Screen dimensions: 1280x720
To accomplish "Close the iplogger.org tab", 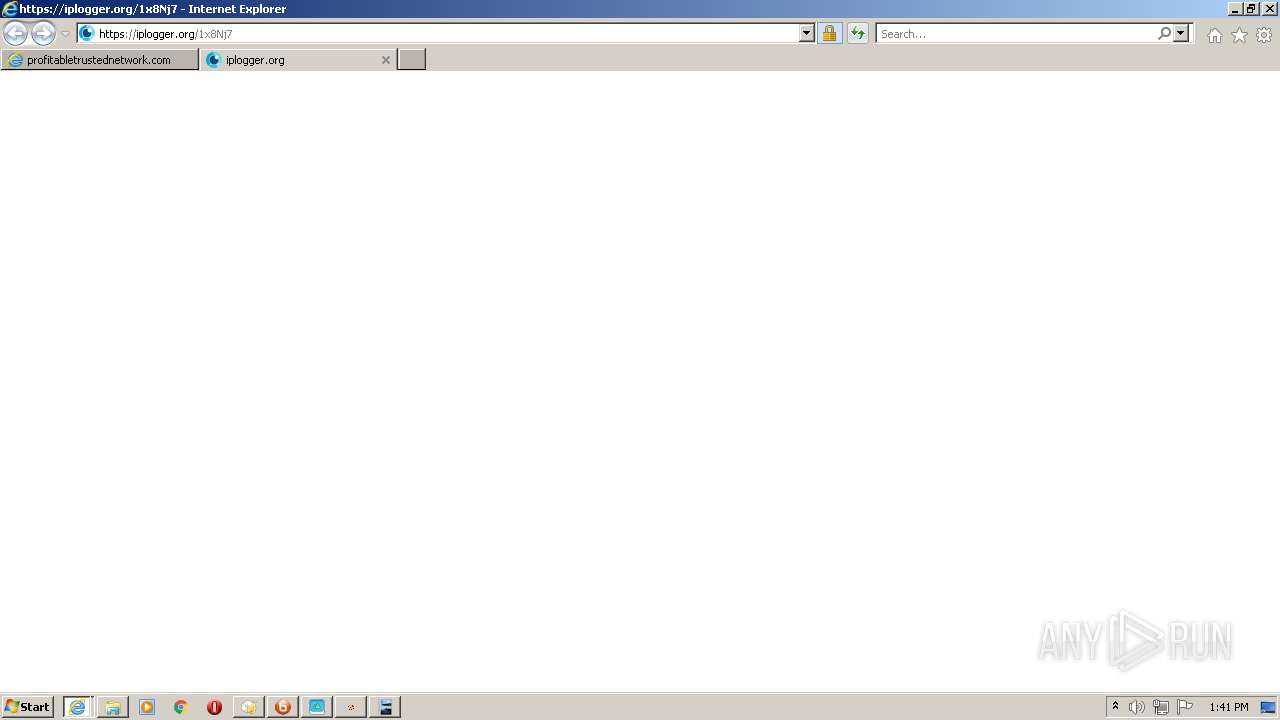I will click(x=386, y=60).
